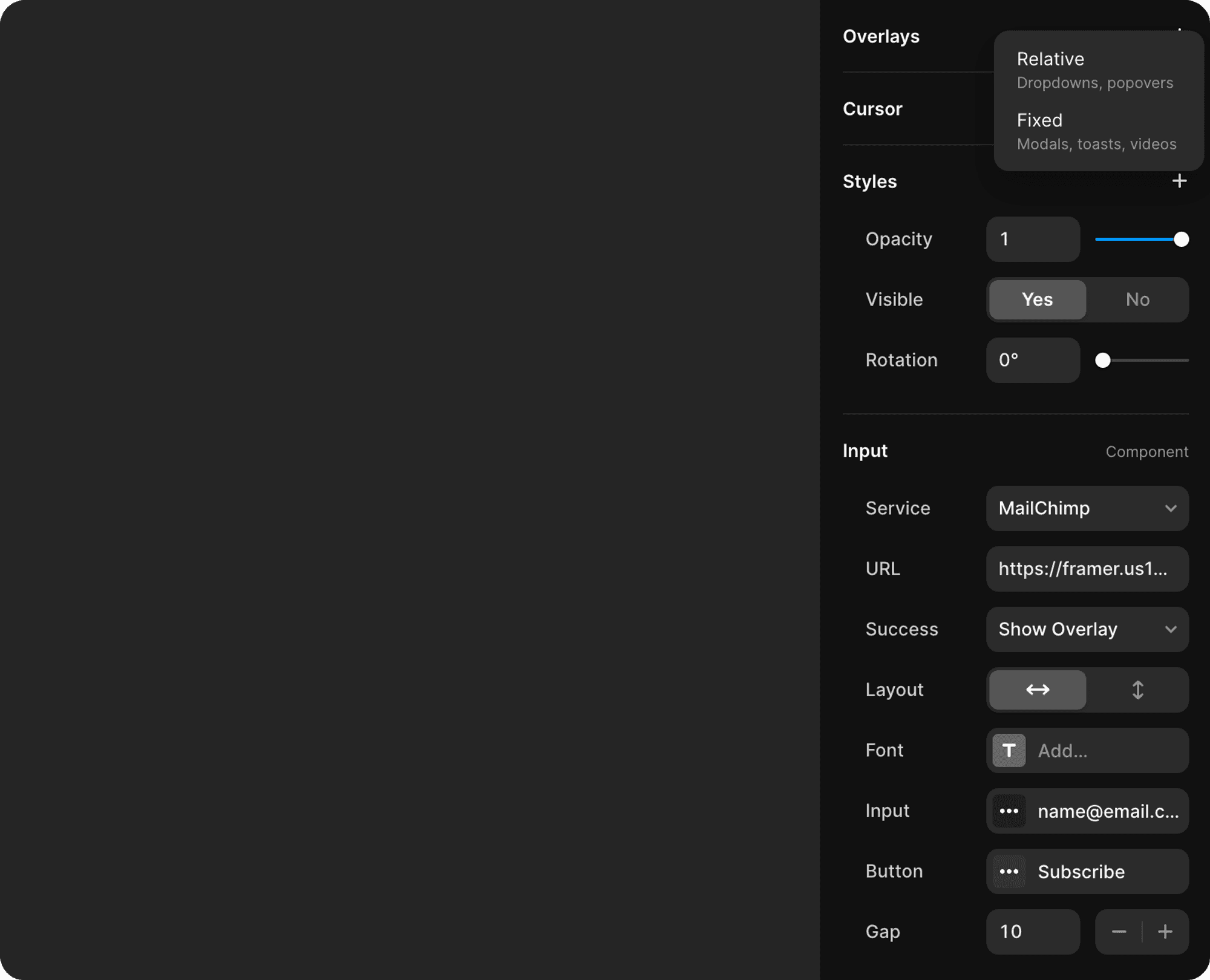
Task: Set Visible to No
Action: coord(1137,299)
